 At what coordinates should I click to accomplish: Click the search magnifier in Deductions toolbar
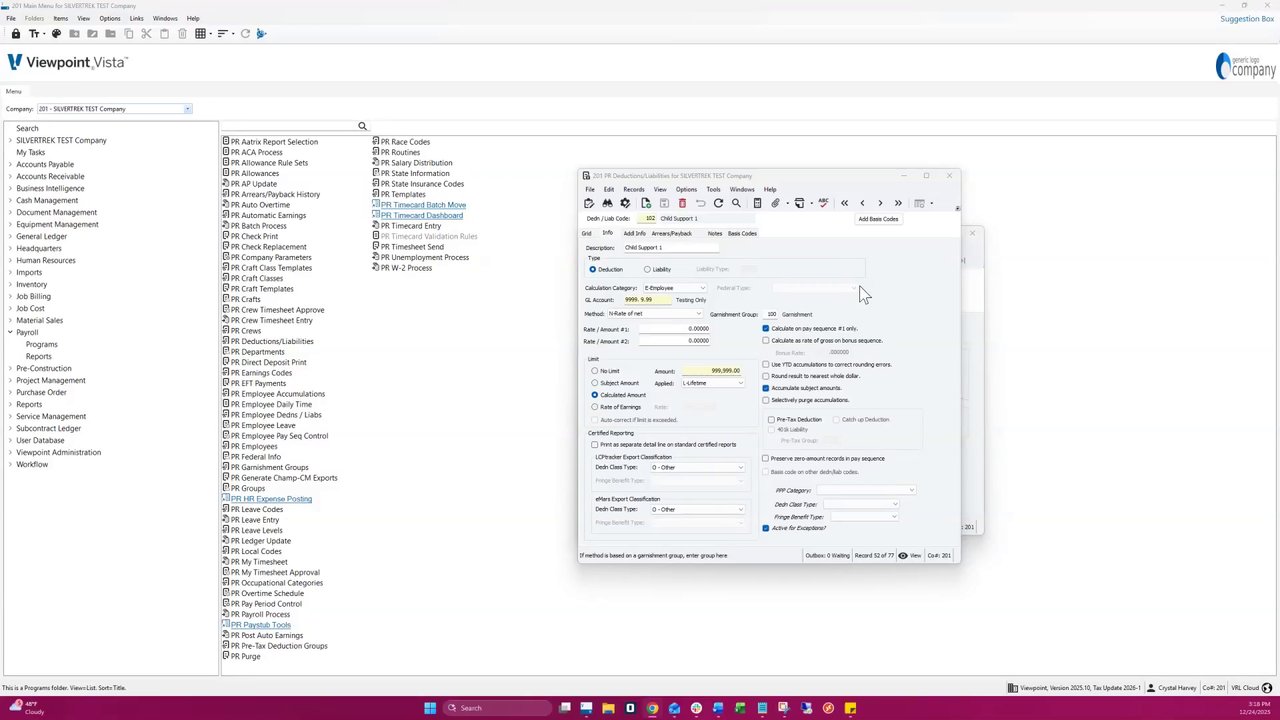coord(736,203)
